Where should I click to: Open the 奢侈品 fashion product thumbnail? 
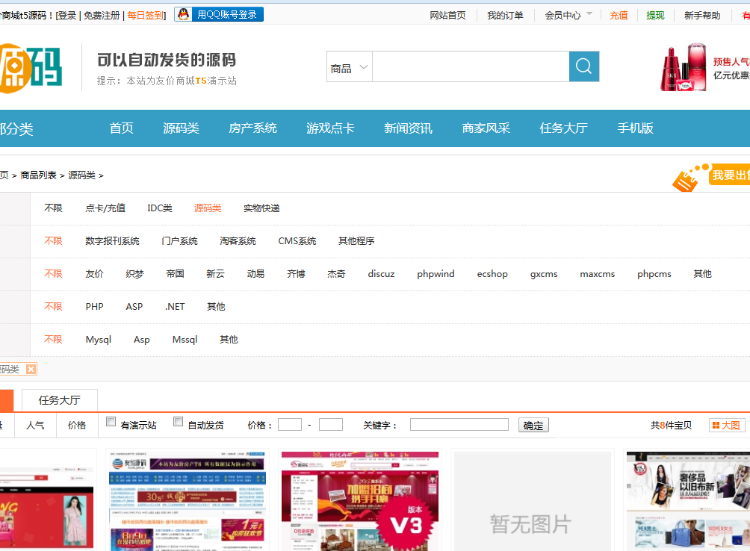click(688, 501)
